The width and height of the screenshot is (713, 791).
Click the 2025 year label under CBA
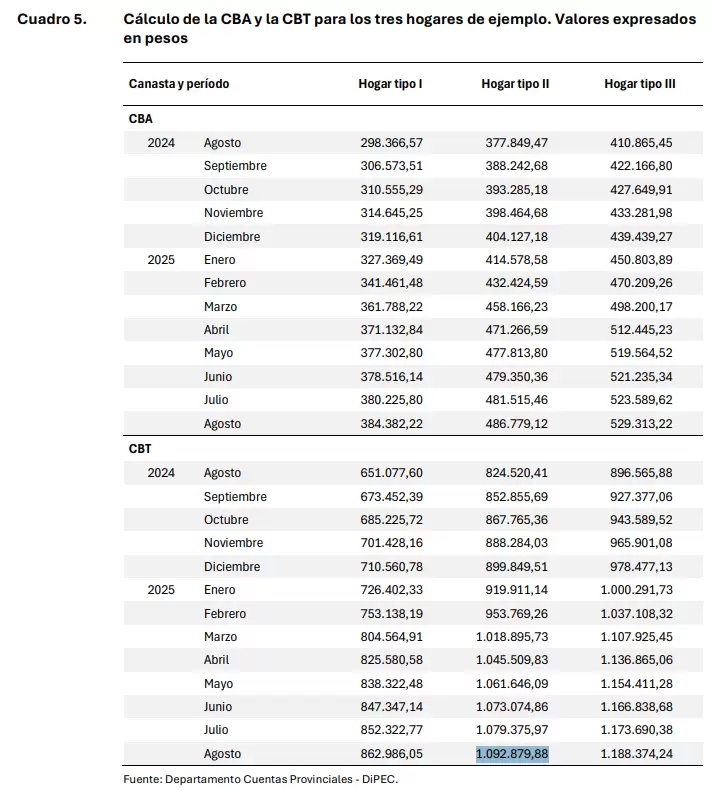pos(161,260)
